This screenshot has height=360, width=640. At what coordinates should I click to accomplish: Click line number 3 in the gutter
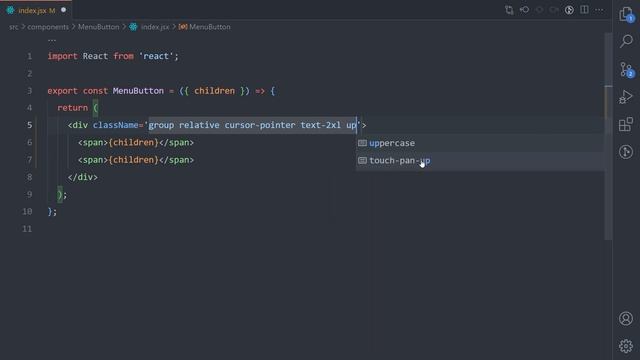(x=29, y=91)
